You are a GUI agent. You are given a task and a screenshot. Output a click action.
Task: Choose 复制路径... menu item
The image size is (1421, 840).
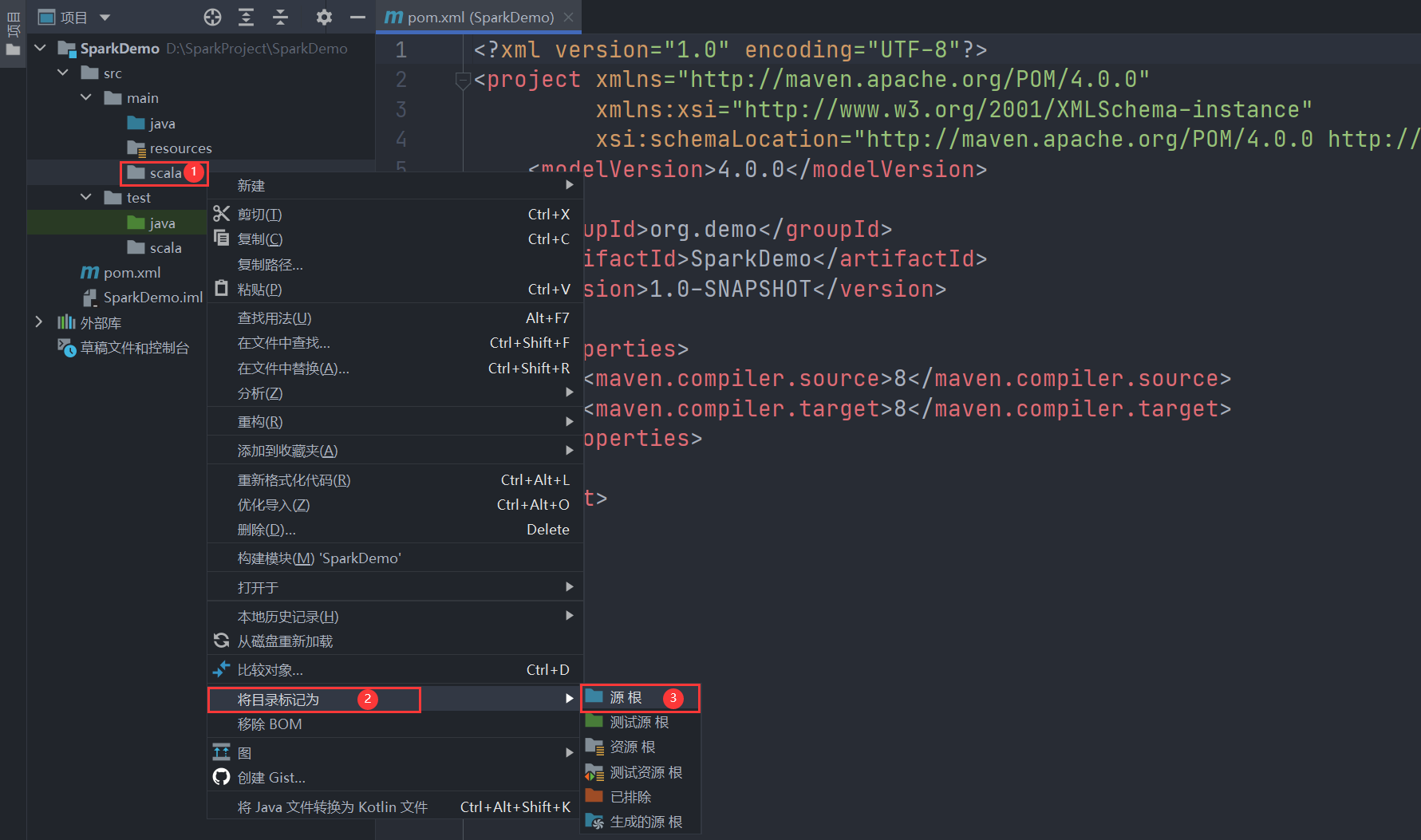pos(395,264)
